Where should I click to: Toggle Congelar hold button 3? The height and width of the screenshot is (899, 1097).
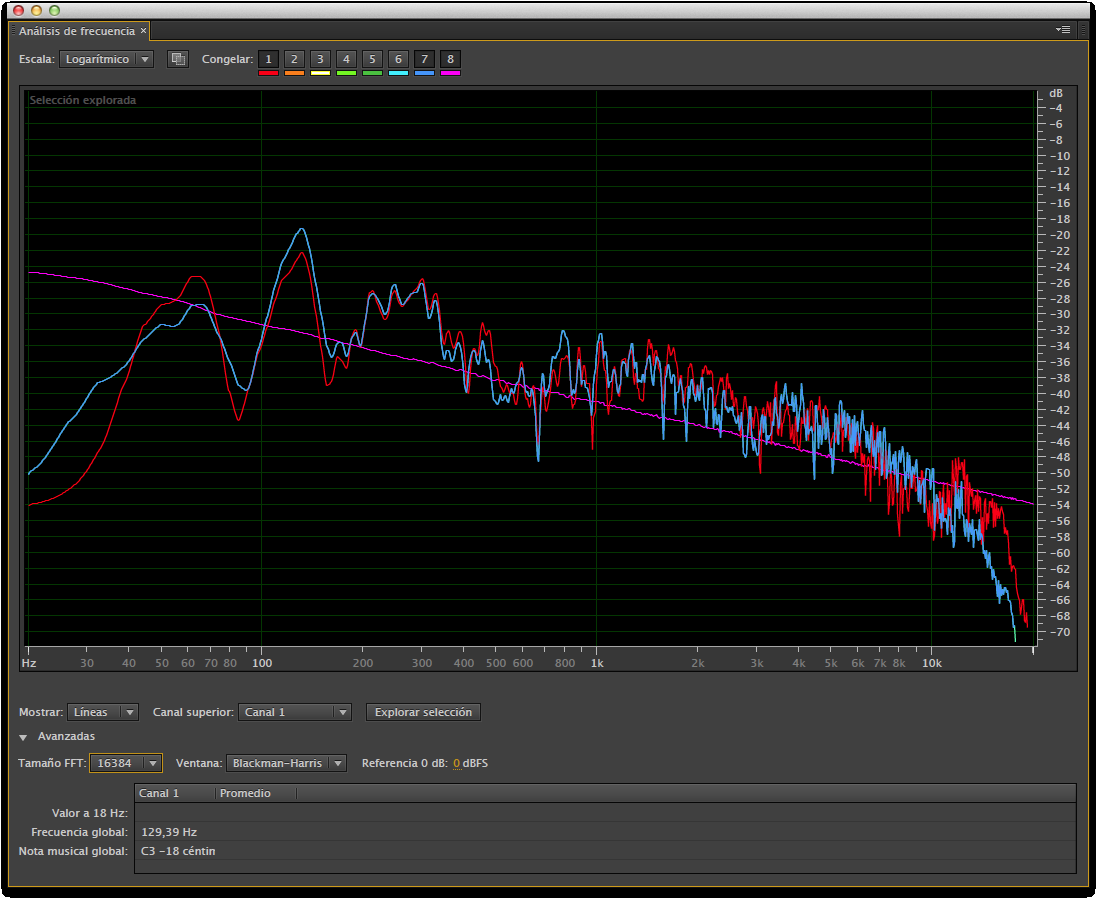click(x=320, y=59)
